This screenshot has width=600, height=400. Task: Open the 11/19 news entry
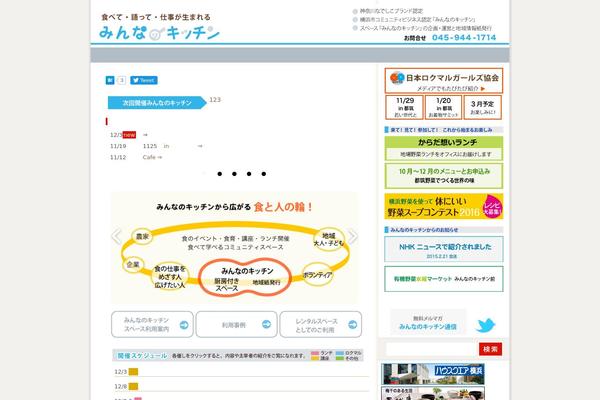pyautogui.click(x=156, y=146)
